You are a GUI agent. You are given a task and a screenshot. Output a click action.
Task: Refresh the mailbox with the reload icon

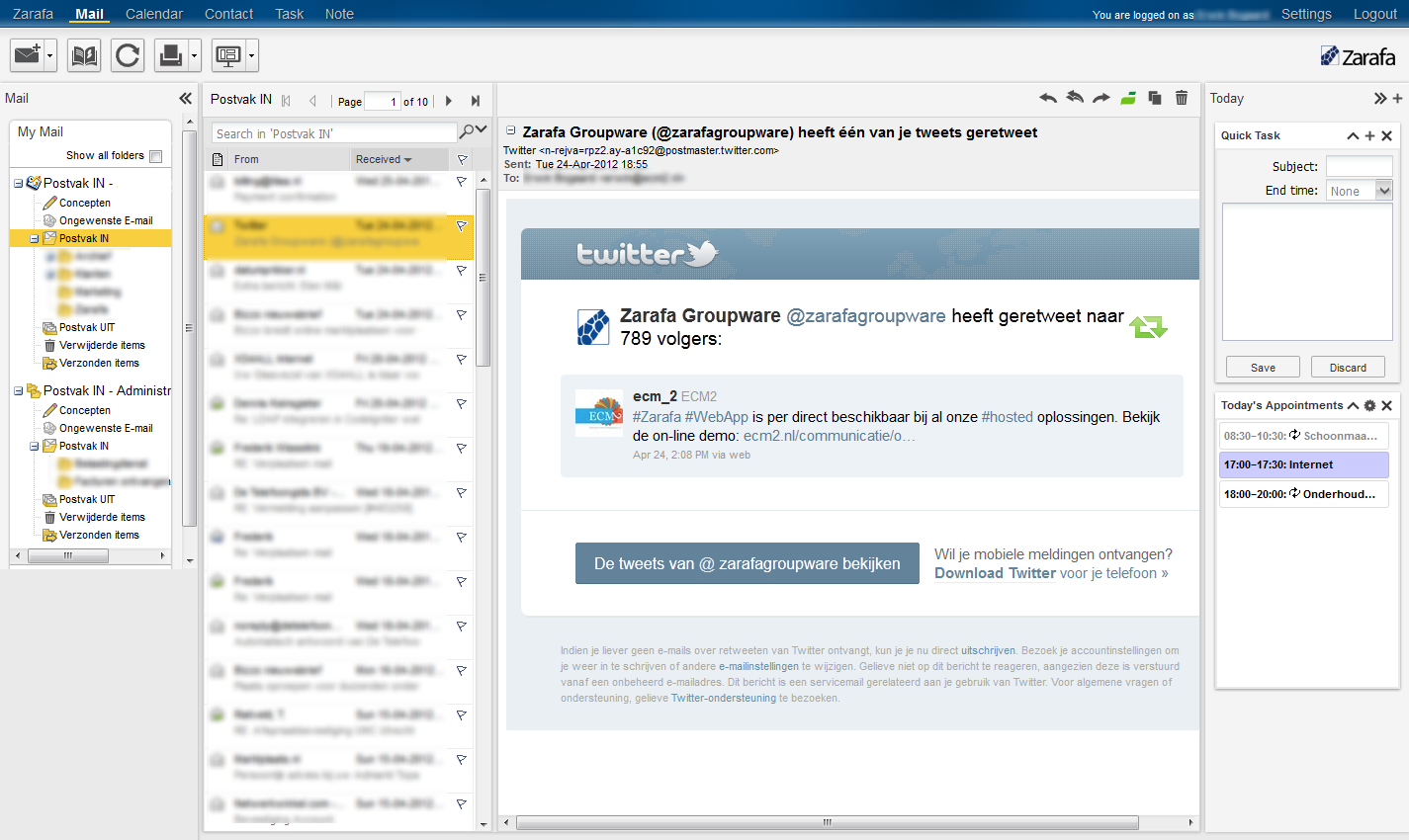128,55
